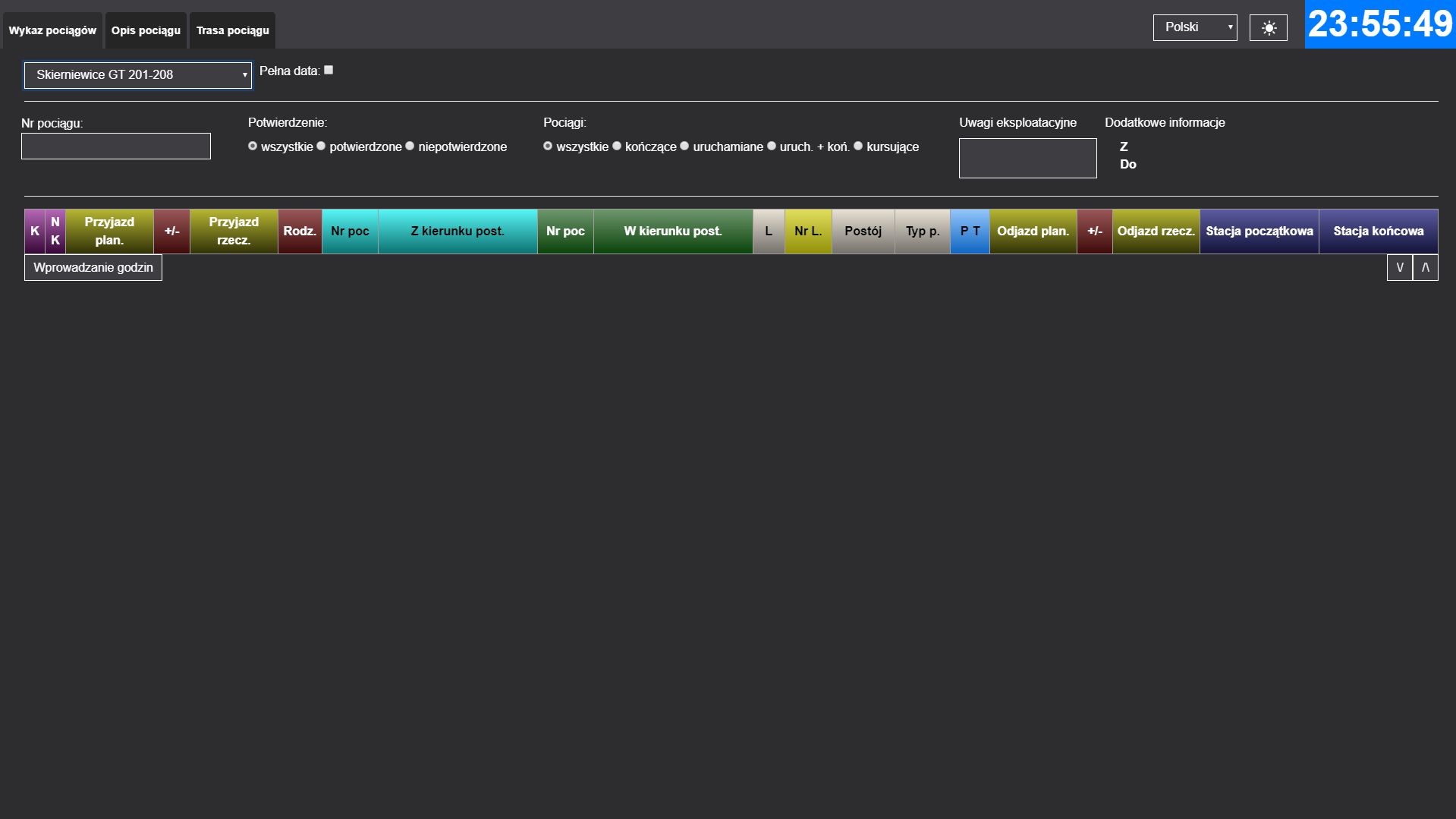Switch to the Opis pociągu tab
Viewport: 1456px width, 819px height.
pos(146,30)
